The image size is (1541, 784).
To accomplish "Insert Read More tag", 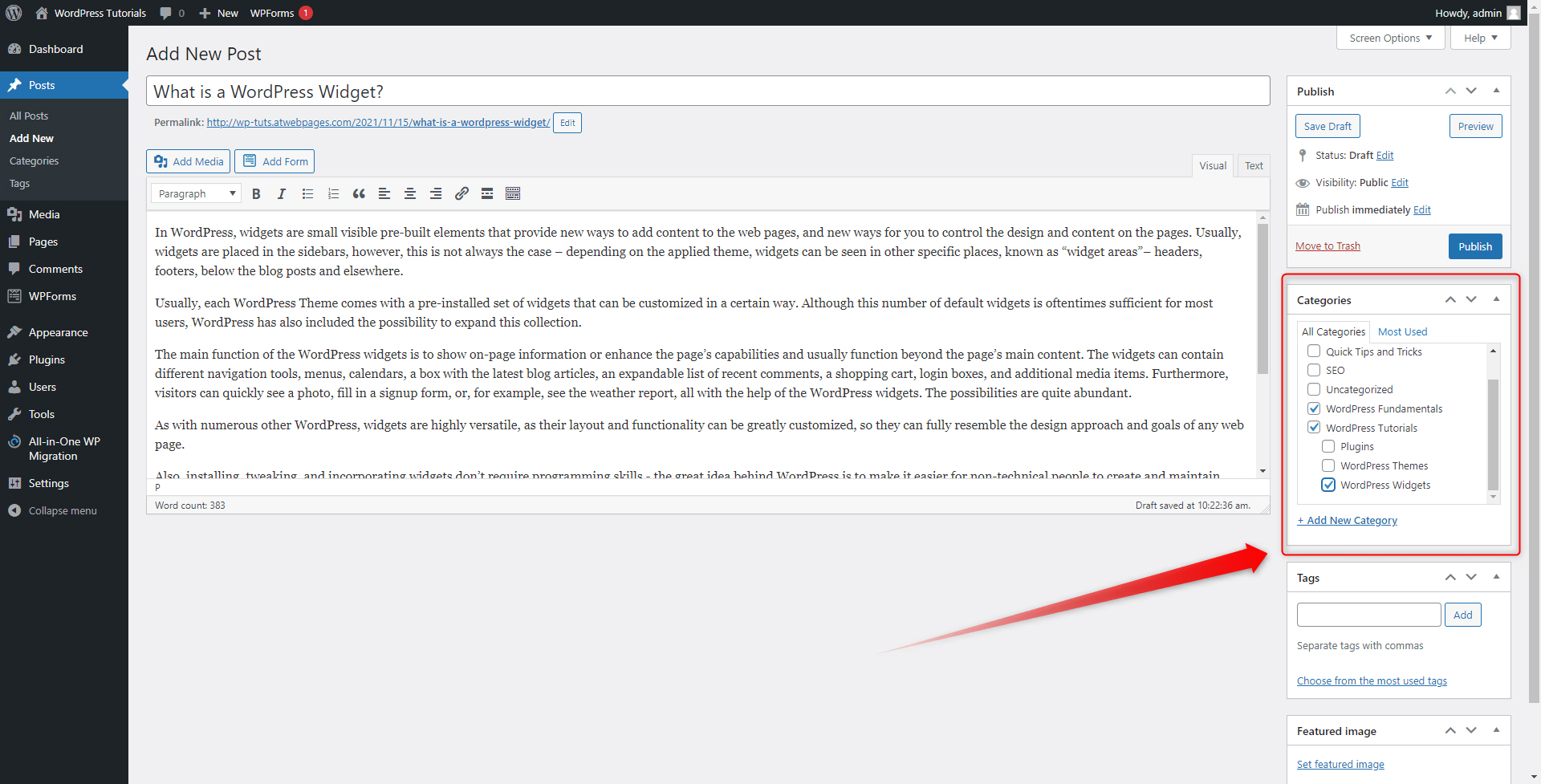I will click(x=487, y=193).
